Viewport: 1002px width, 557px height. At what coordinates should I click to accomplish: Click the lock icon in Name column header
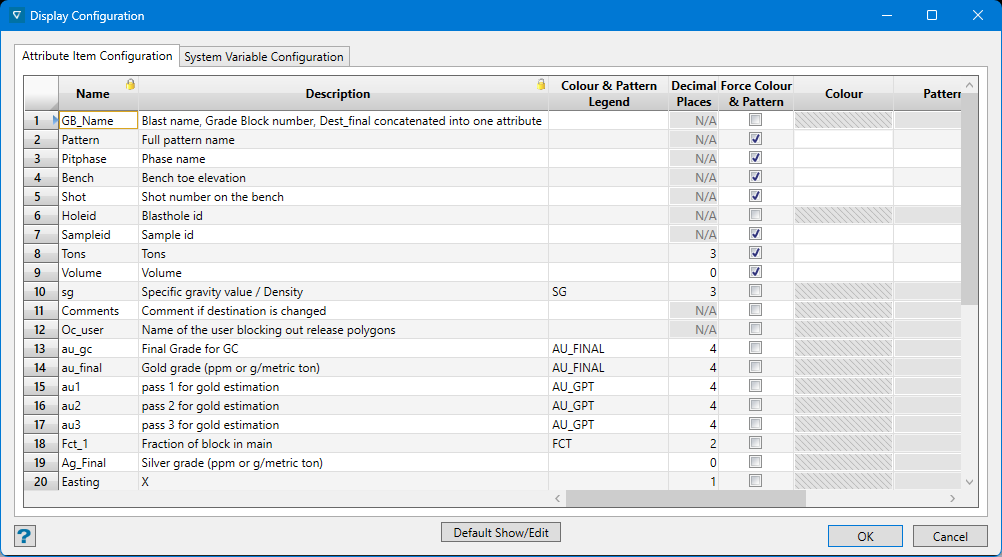pyautogui.click(x=130, y=85)
